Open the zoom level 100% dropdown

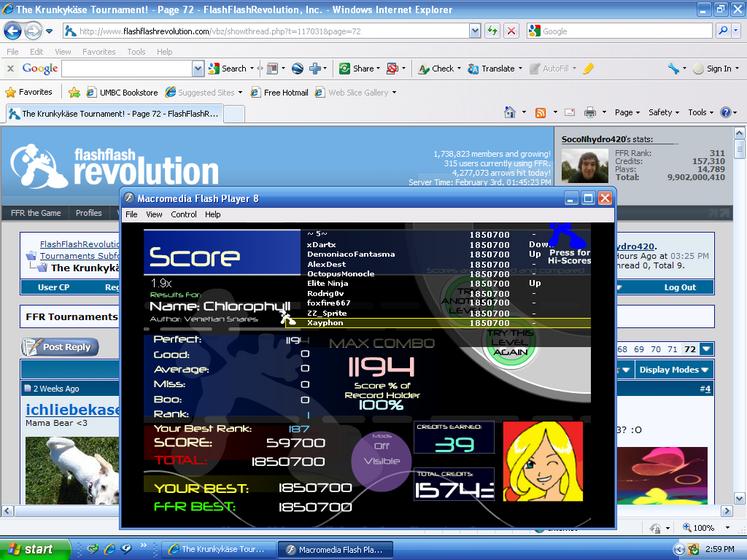pos(727,528)
